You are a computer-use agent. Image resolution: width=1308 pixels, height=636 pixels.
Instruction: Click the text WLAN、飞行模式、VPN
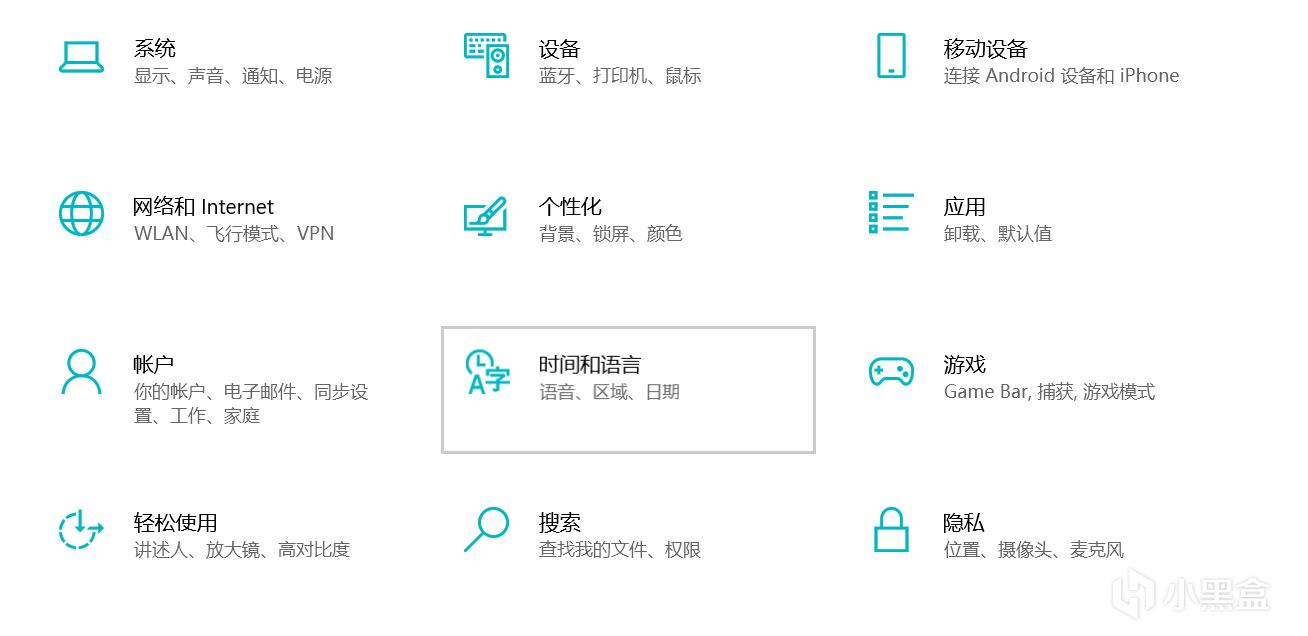tap(234, 234)
